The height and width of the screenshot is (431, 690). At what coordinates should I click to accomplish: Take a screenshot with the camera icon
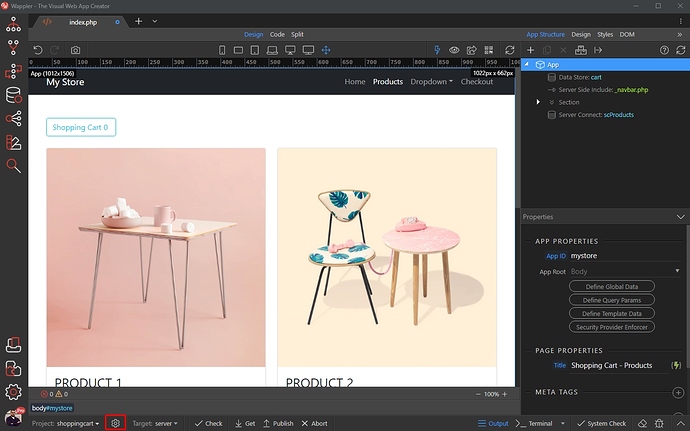click(x=75, y=50)
